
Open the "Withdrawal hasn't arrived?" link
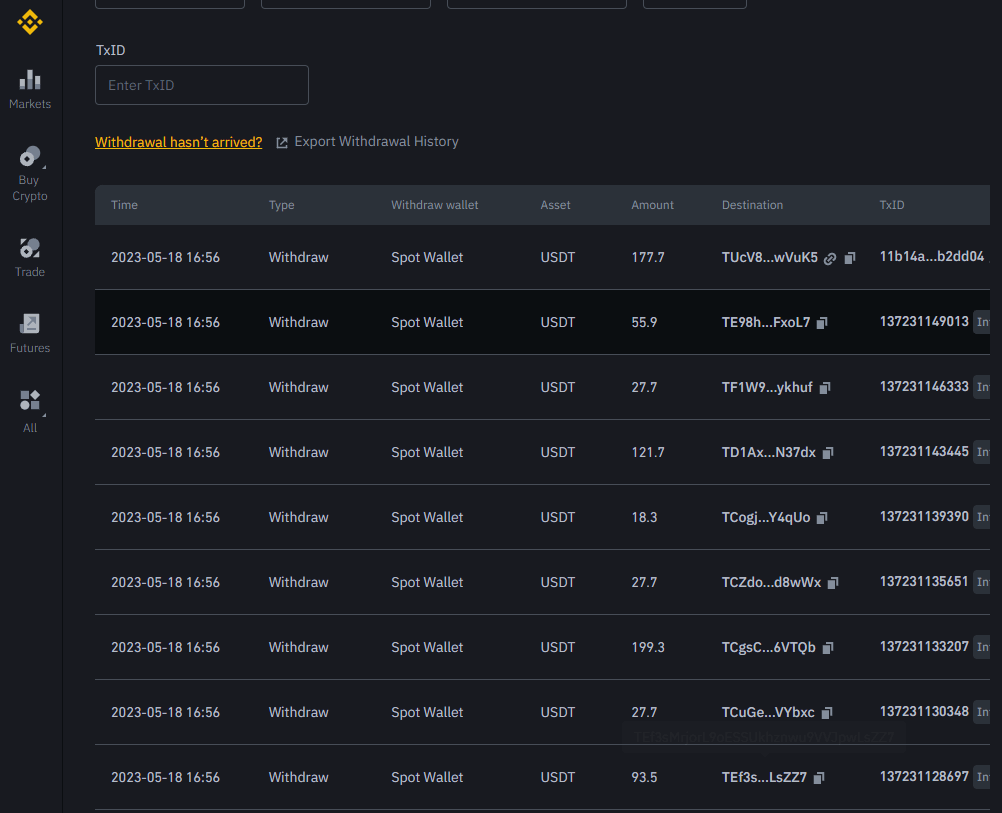pos(178,142)
